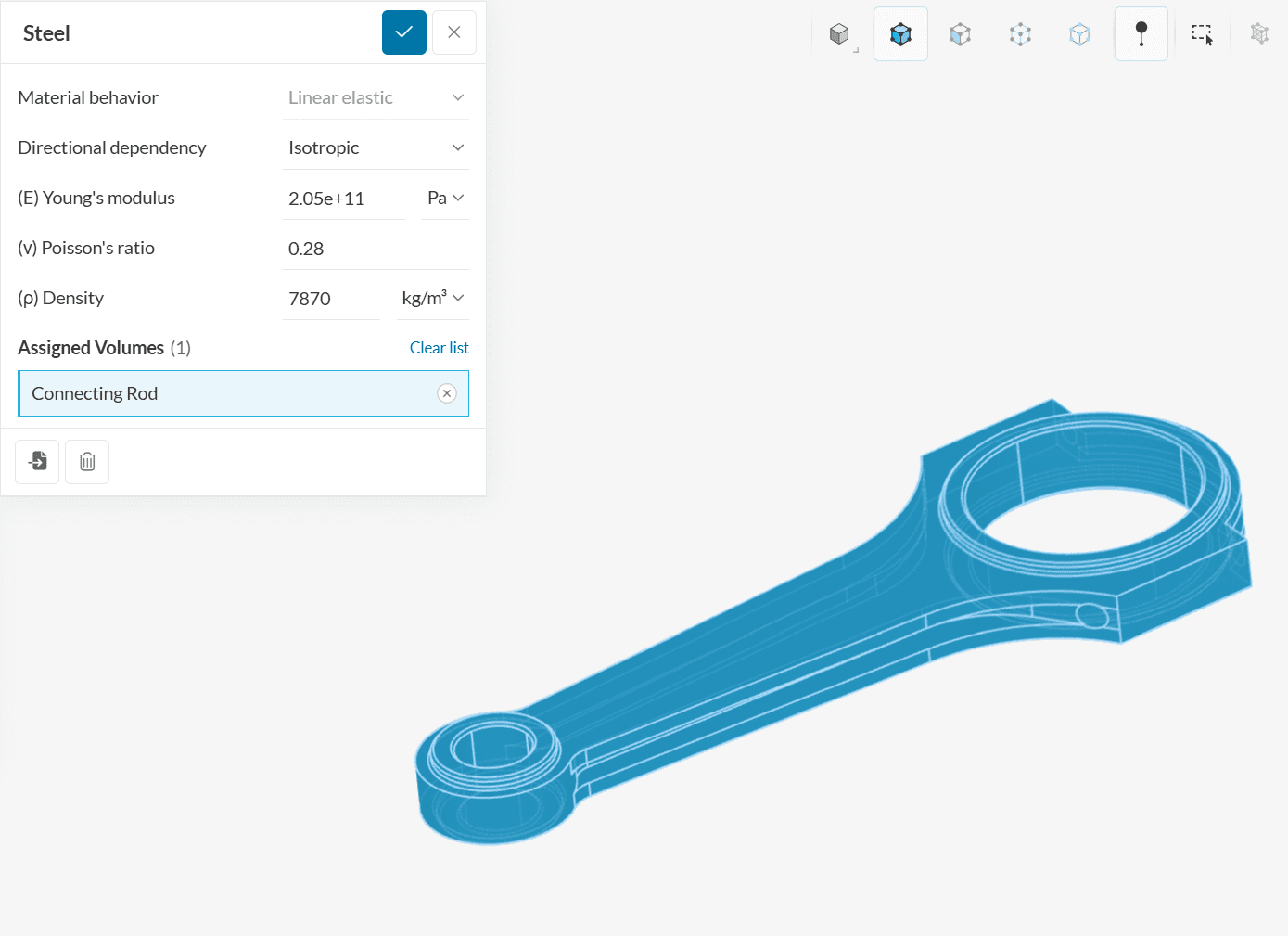Click the grayed-out wireframe cube icon

[x=1258, y=34]
